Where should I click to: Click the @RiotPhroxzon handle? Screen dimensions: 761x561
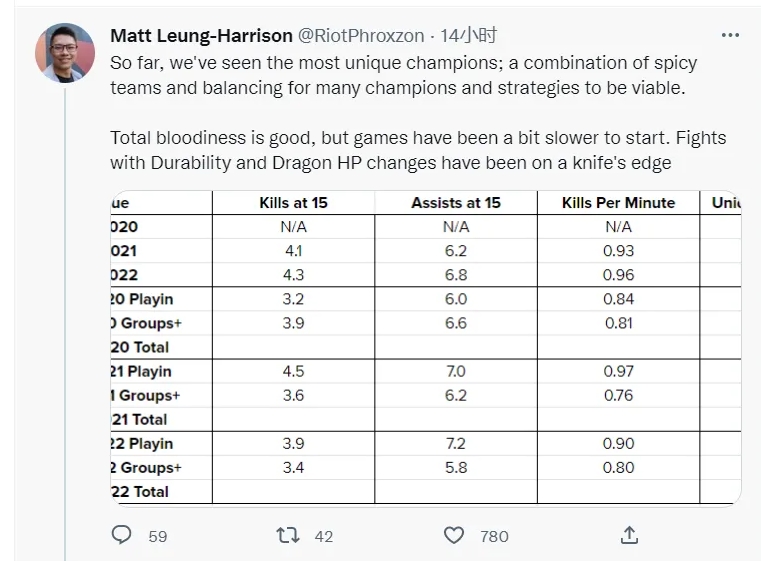coord(361,35)
